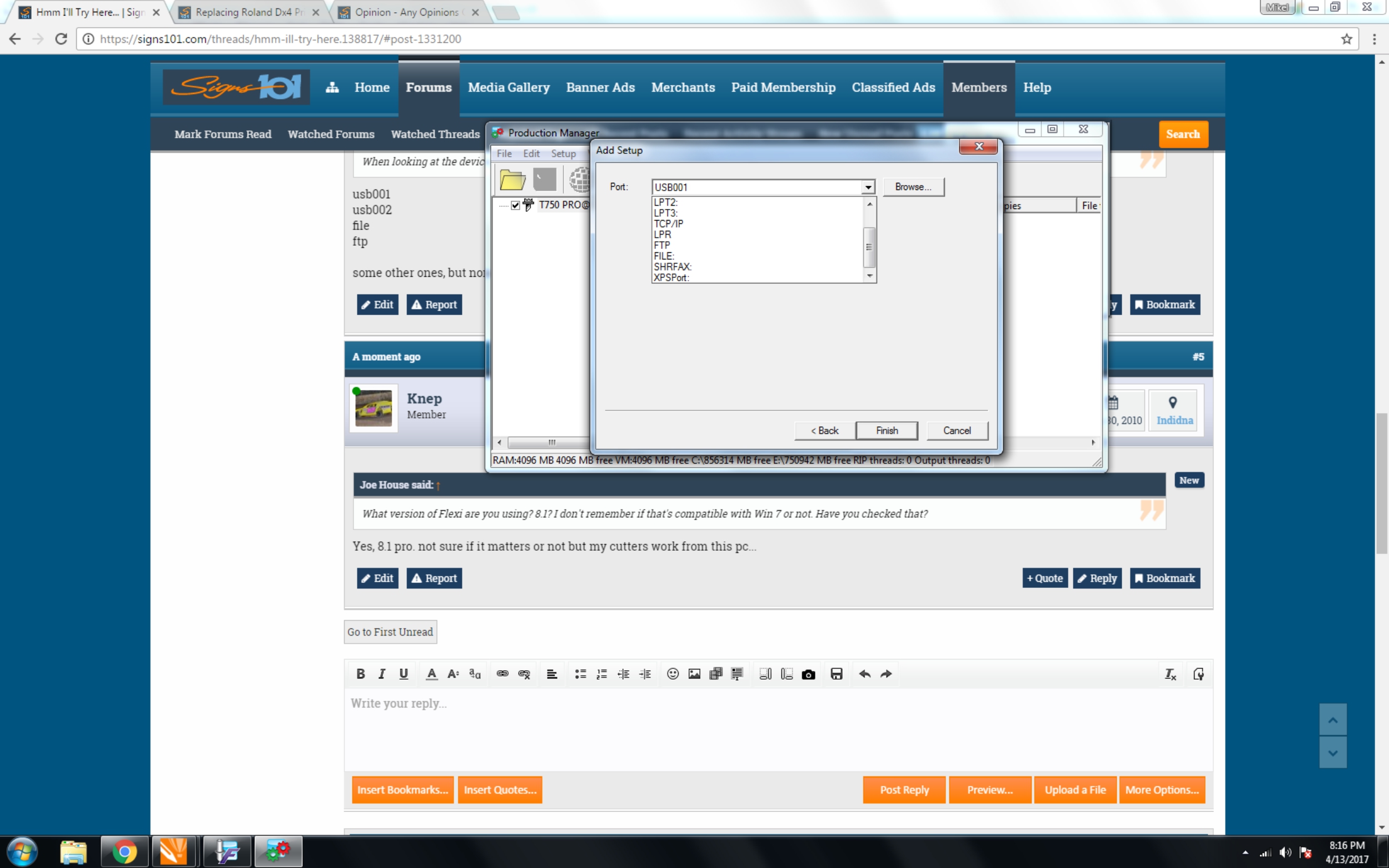The image size is (1389, 868).
Task: Choose FTP in the port list
Action: tap(661, 245)
